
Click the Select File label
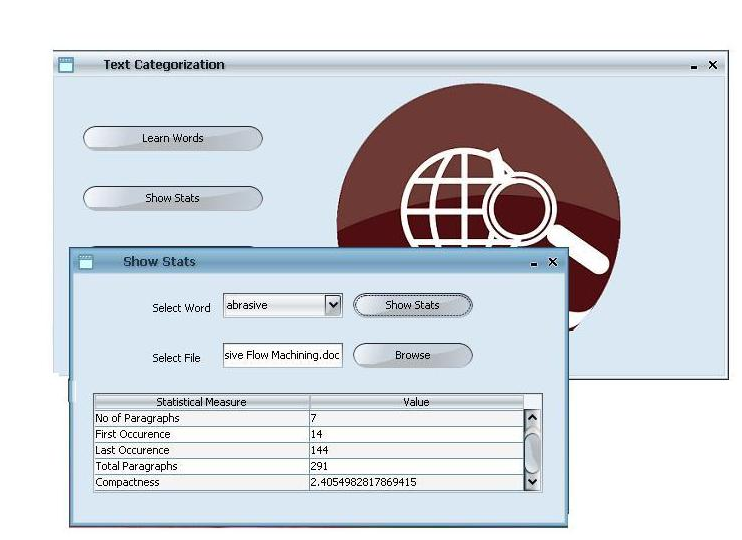click(176, 358)
